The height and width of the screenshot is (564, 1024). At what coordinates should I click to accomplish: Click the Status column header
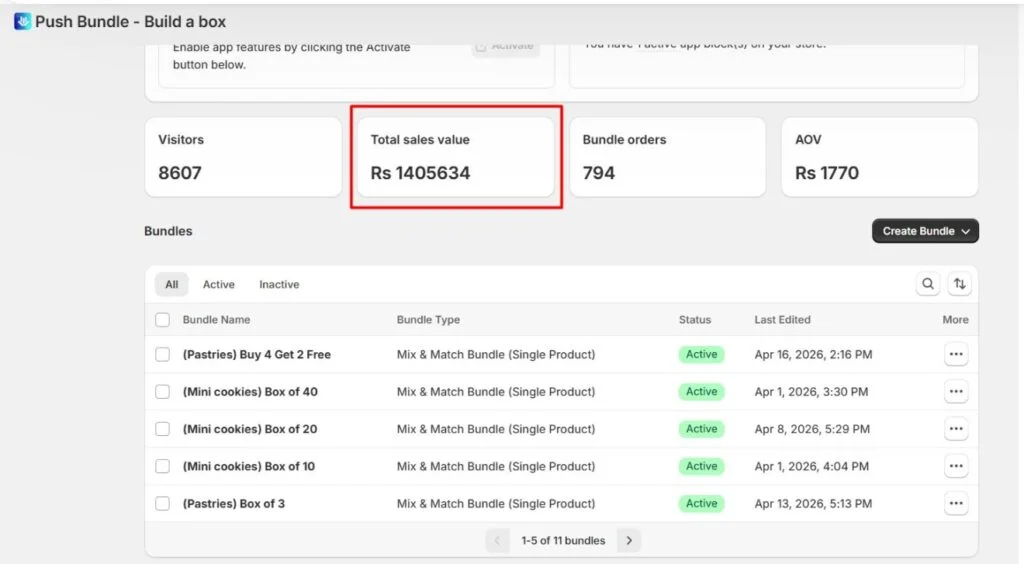tap(695, 320)
